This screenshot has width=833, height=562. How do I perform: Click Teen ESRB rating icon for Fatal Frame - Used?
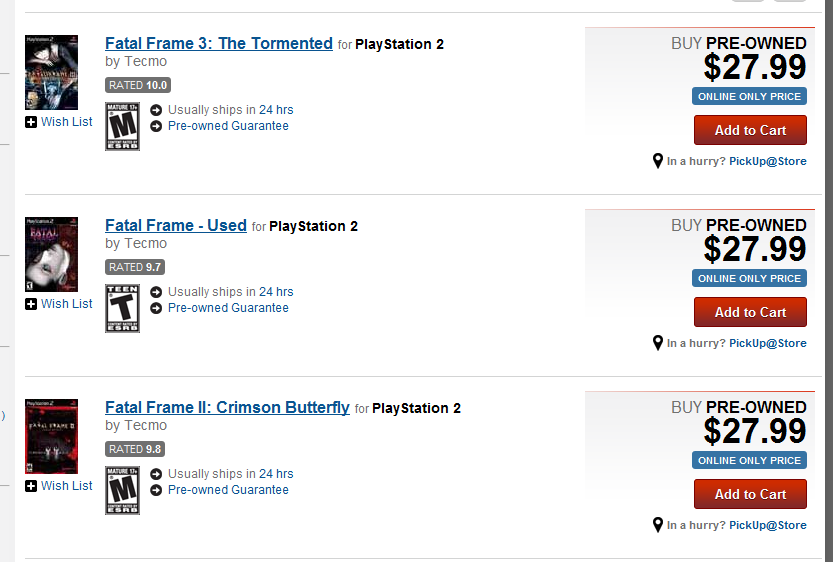pyautogui.click(x=122, y=309)
